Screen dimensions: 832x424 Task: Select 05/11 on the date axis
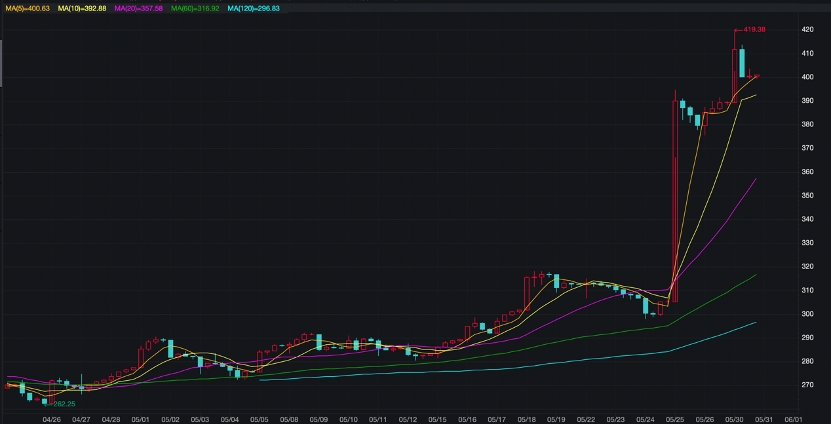(378, 419)
